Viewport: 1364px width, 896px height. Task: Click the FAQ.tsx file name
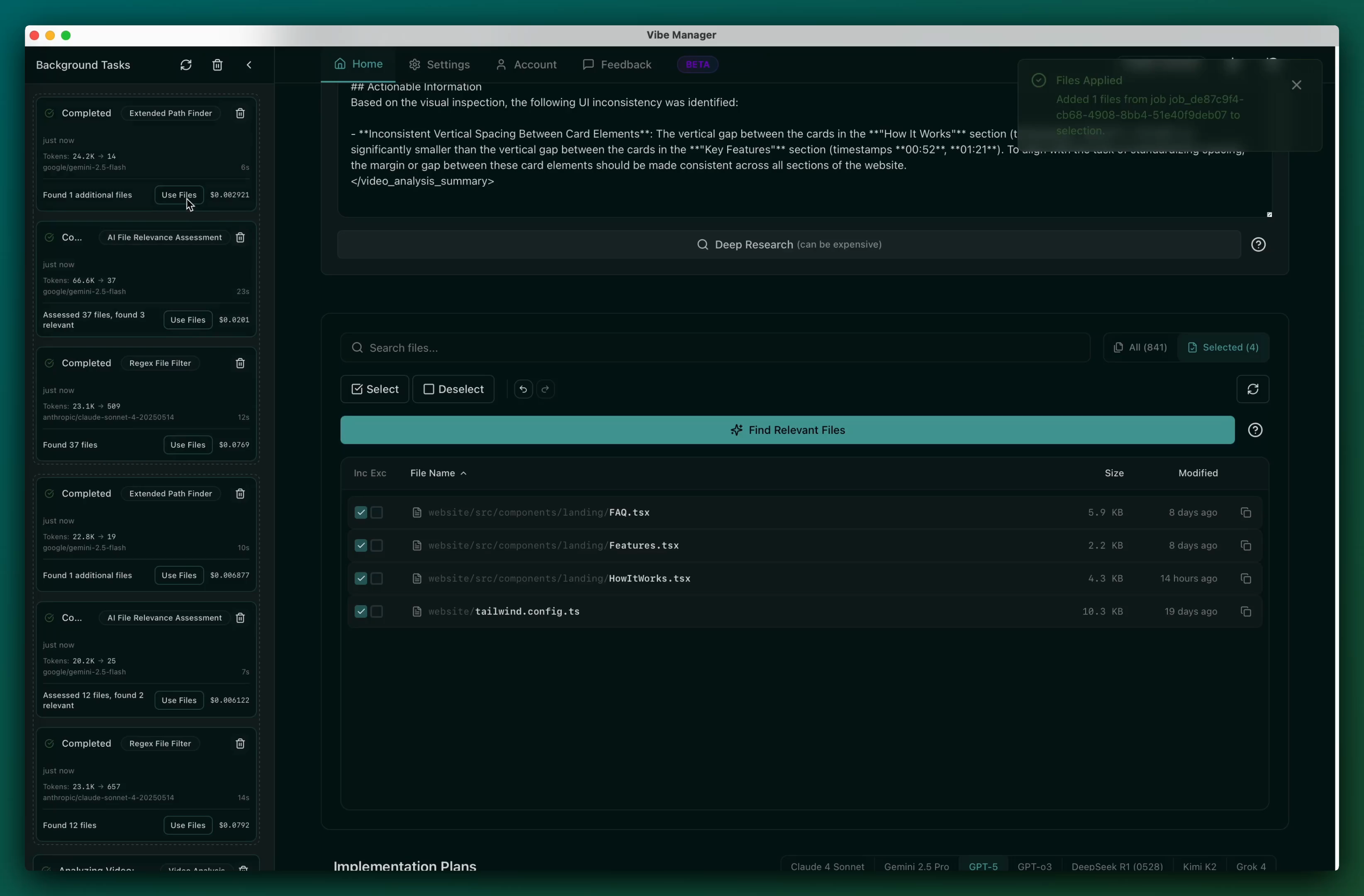629,513
